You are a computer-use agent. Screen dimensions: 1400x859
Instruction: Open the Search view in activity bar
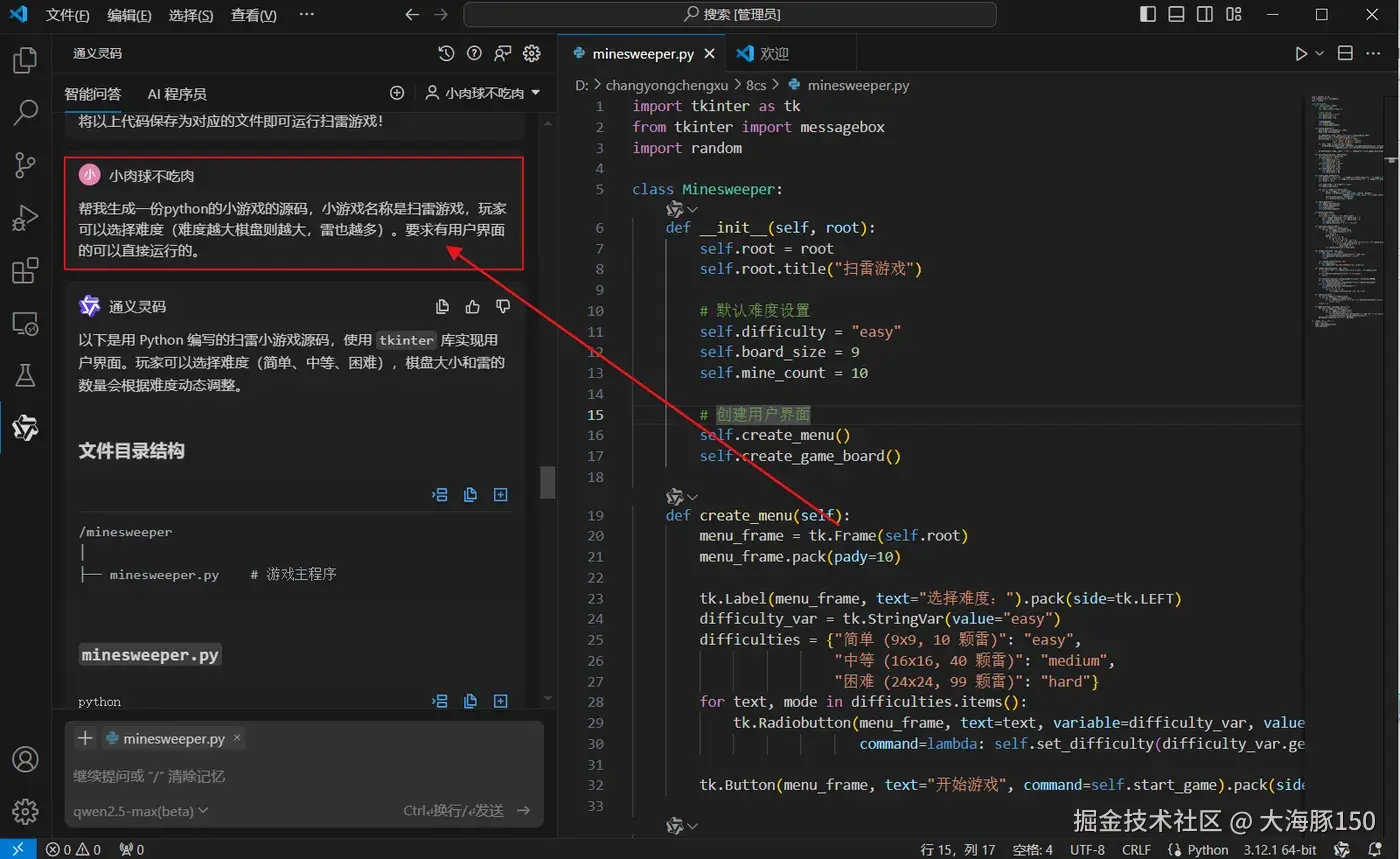click(25, 112)
